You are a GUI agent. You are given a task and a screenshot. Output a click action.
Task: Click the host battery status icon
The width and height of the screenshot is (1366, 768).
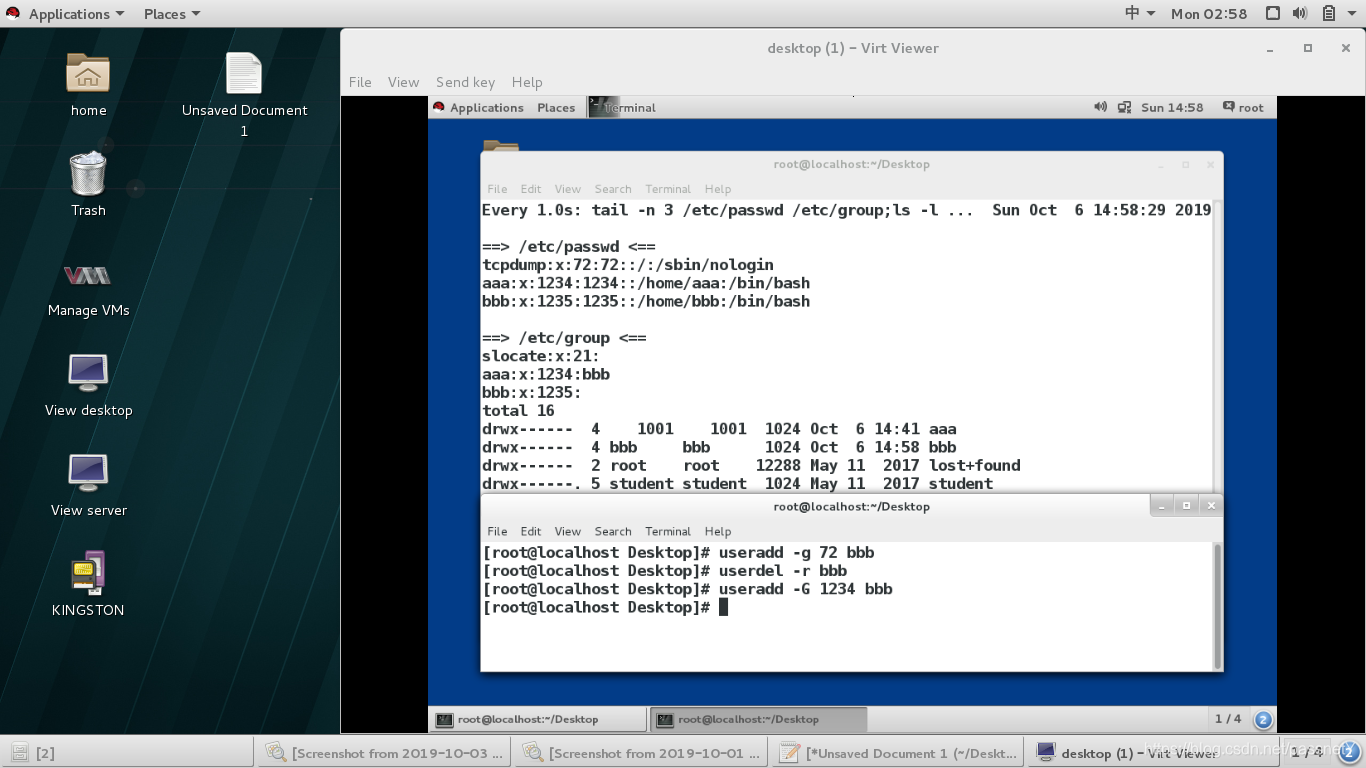(x=1329, y=14)
